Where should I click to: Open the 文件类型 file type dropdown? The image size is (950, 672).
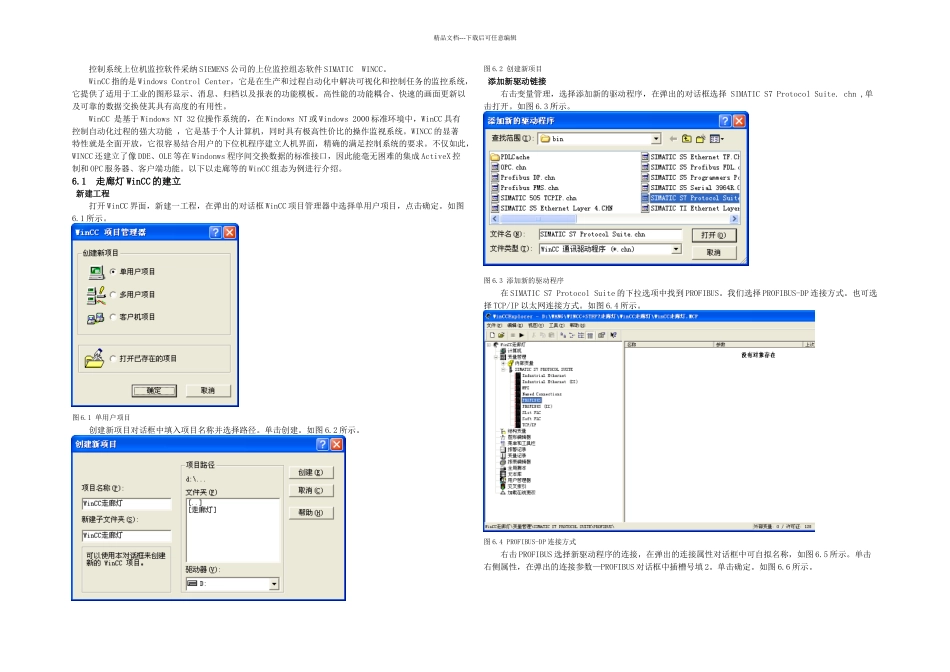pos(676,249)
